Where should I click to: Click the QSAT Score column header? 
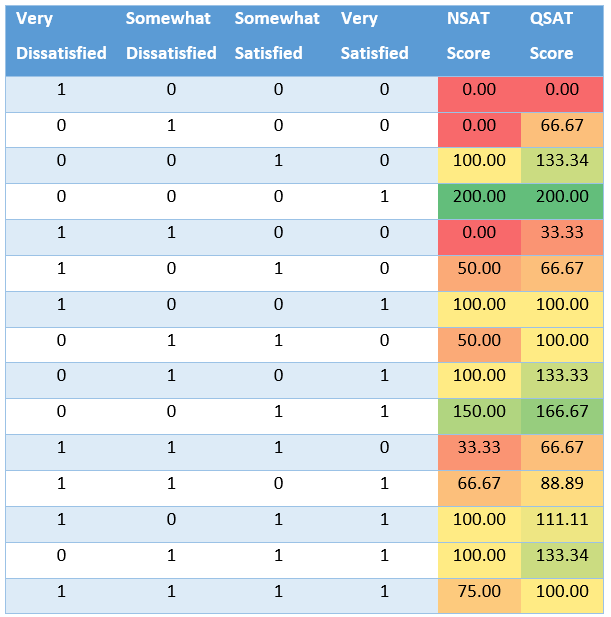tap(562, 37)
